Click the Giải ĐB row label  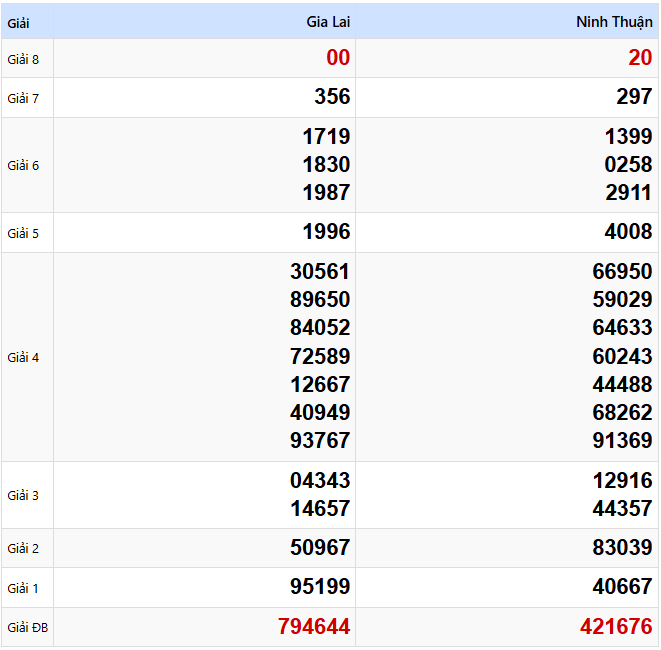coord(27,628)
